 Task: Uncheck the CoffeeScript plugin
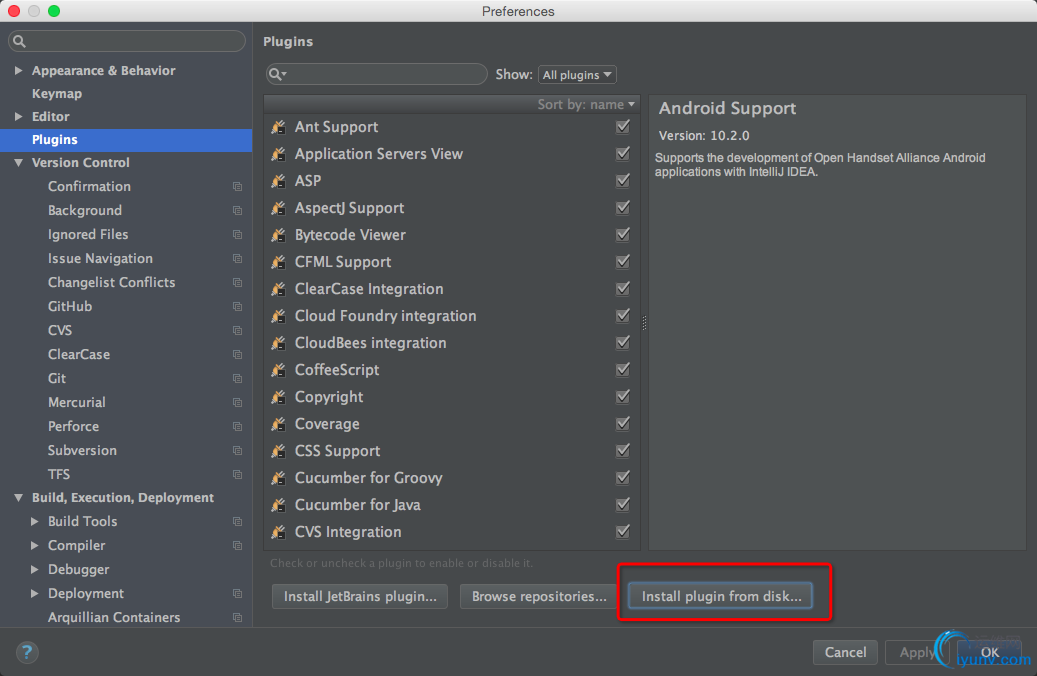622,369
